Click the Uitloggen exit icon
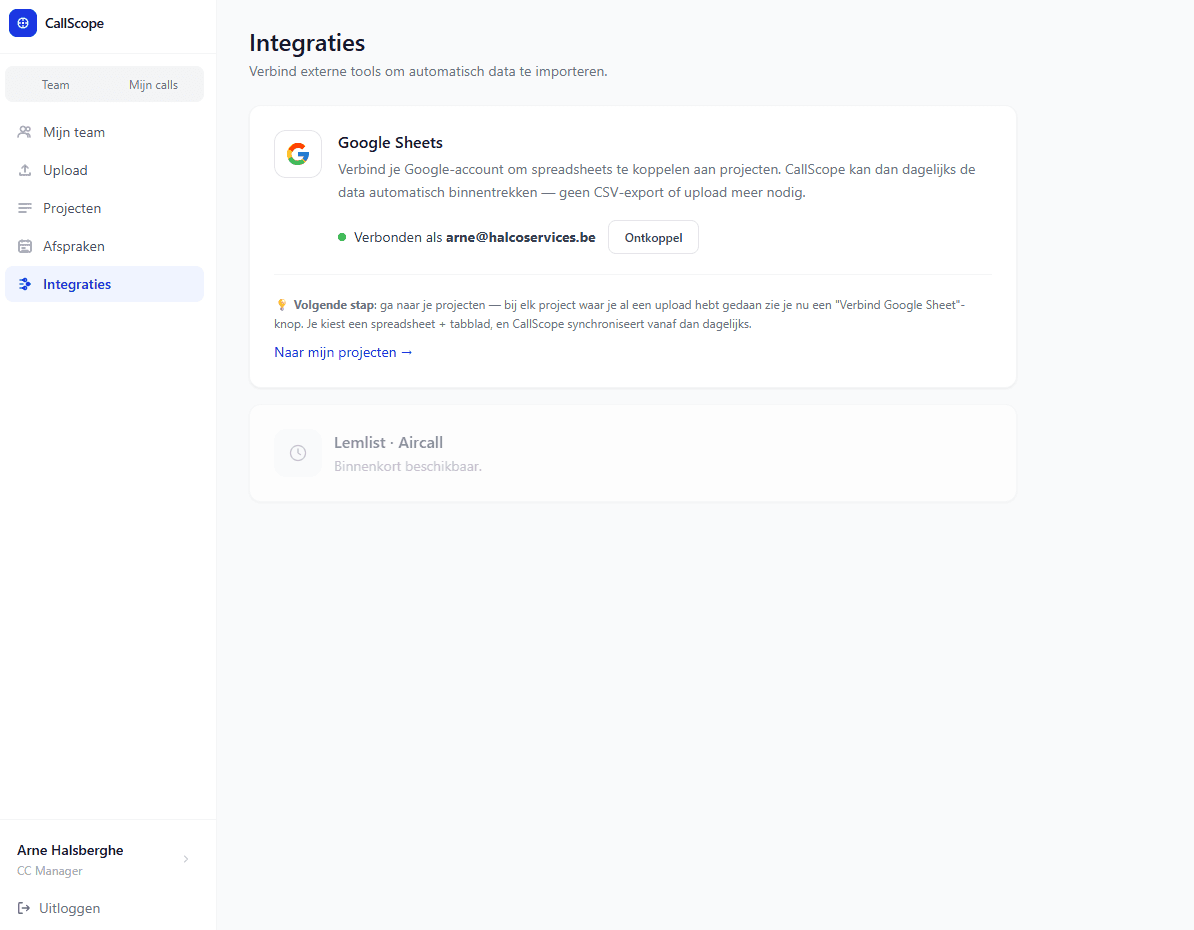1194x930 pixels. point(24,908)
